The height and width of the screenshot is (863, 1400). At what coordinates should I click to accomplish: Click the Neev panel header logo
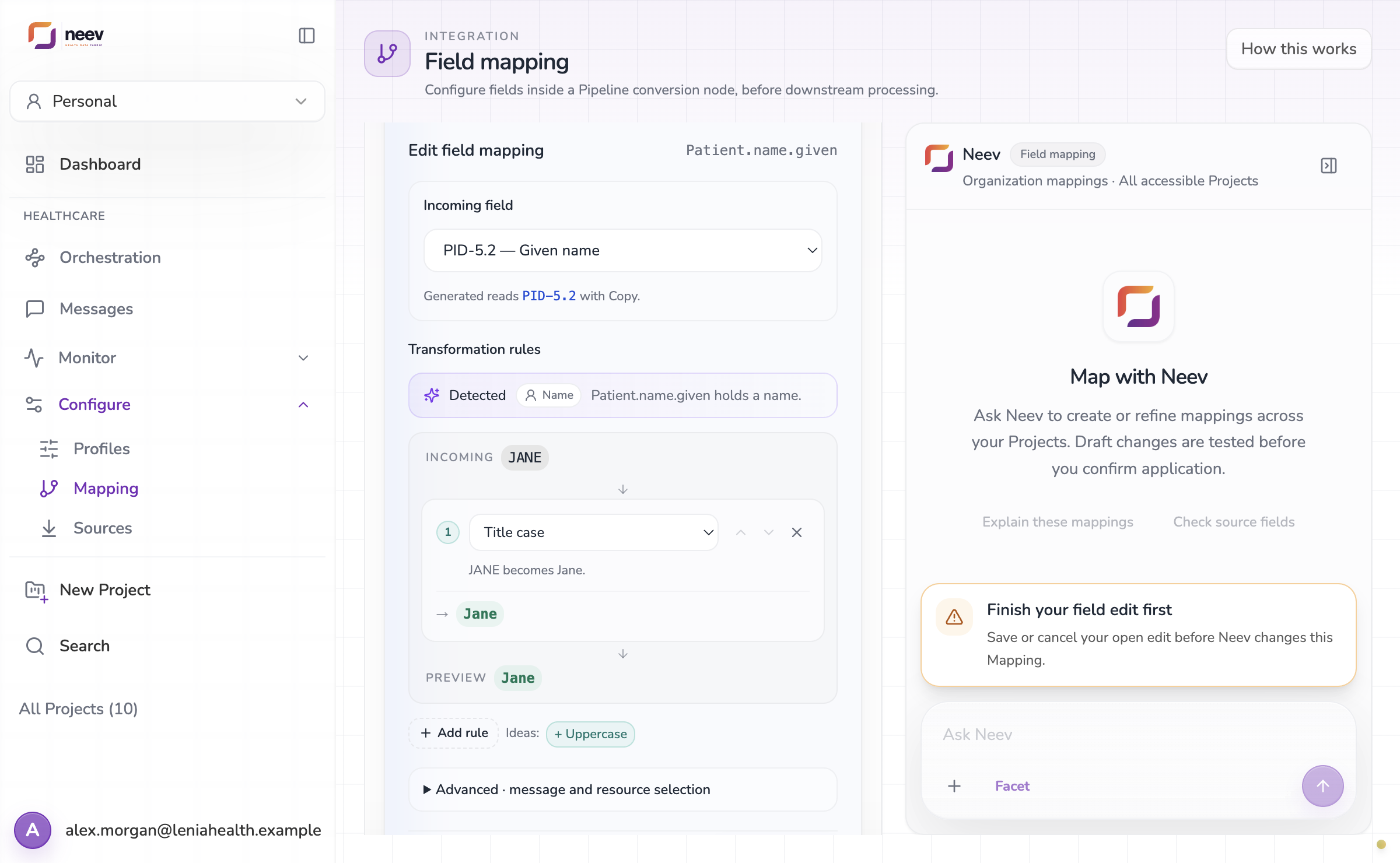click(x=939, y=159)
